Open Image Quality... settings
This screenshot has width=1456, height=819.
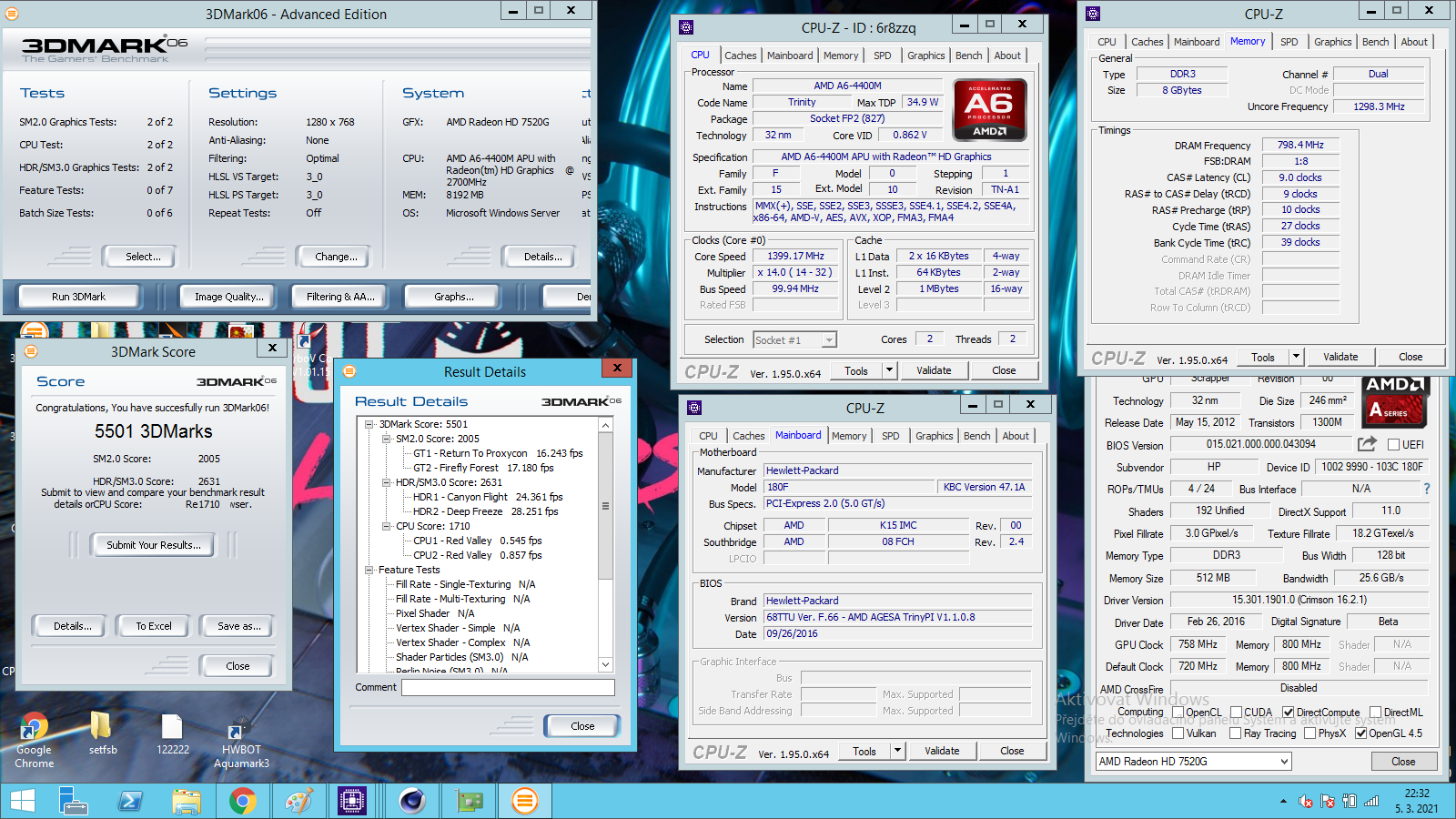pyautogui.click(x=229, y=297)
